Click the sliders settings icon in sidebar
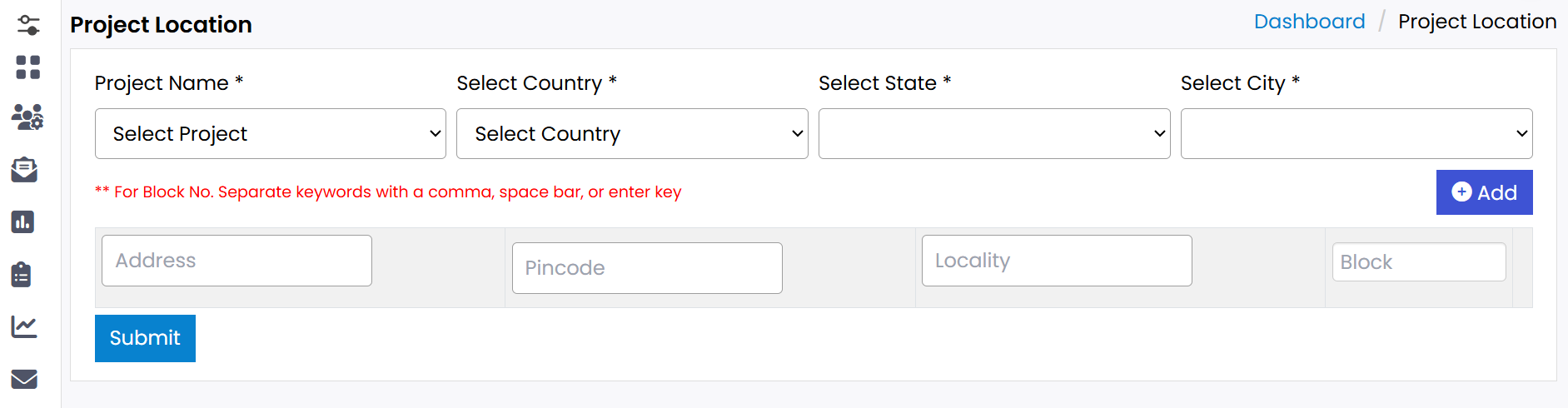1568x408 pixels. [28, 25]
